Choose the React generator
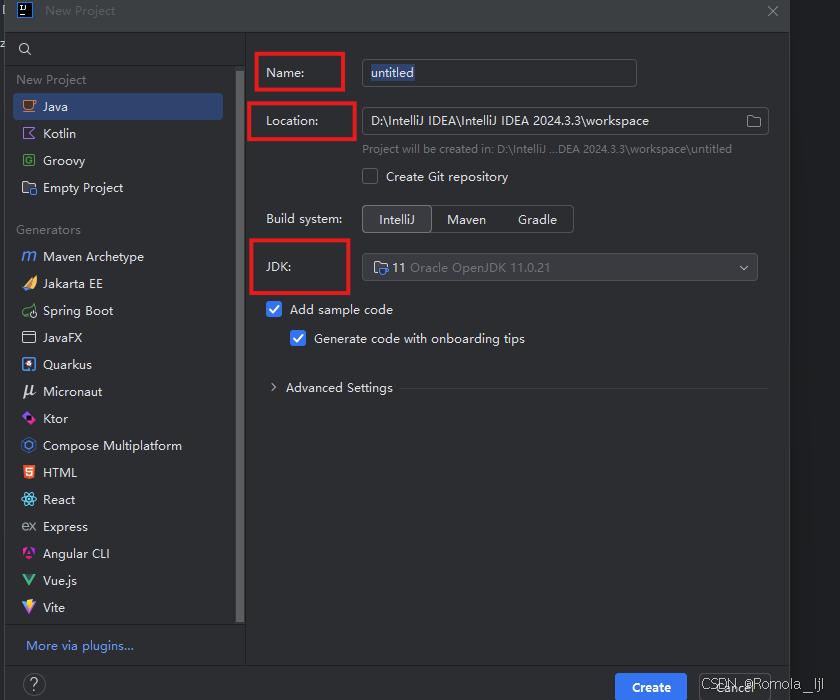The image size is (840, 700). pyautogui.click(x=118, y=499)
